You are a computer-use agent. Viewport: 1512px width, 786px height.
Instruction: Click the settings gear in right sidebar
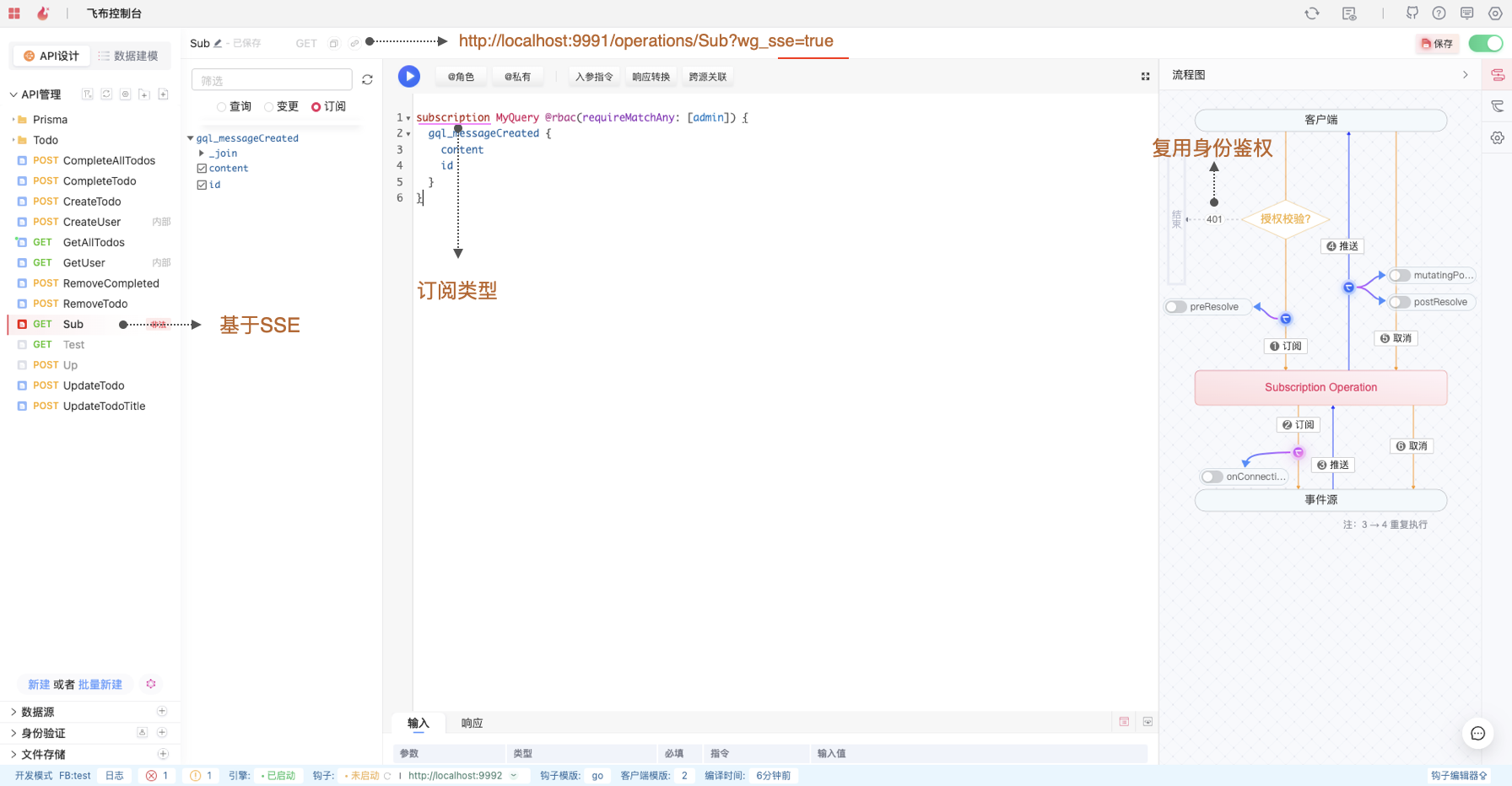click(x=1498, y=137)
